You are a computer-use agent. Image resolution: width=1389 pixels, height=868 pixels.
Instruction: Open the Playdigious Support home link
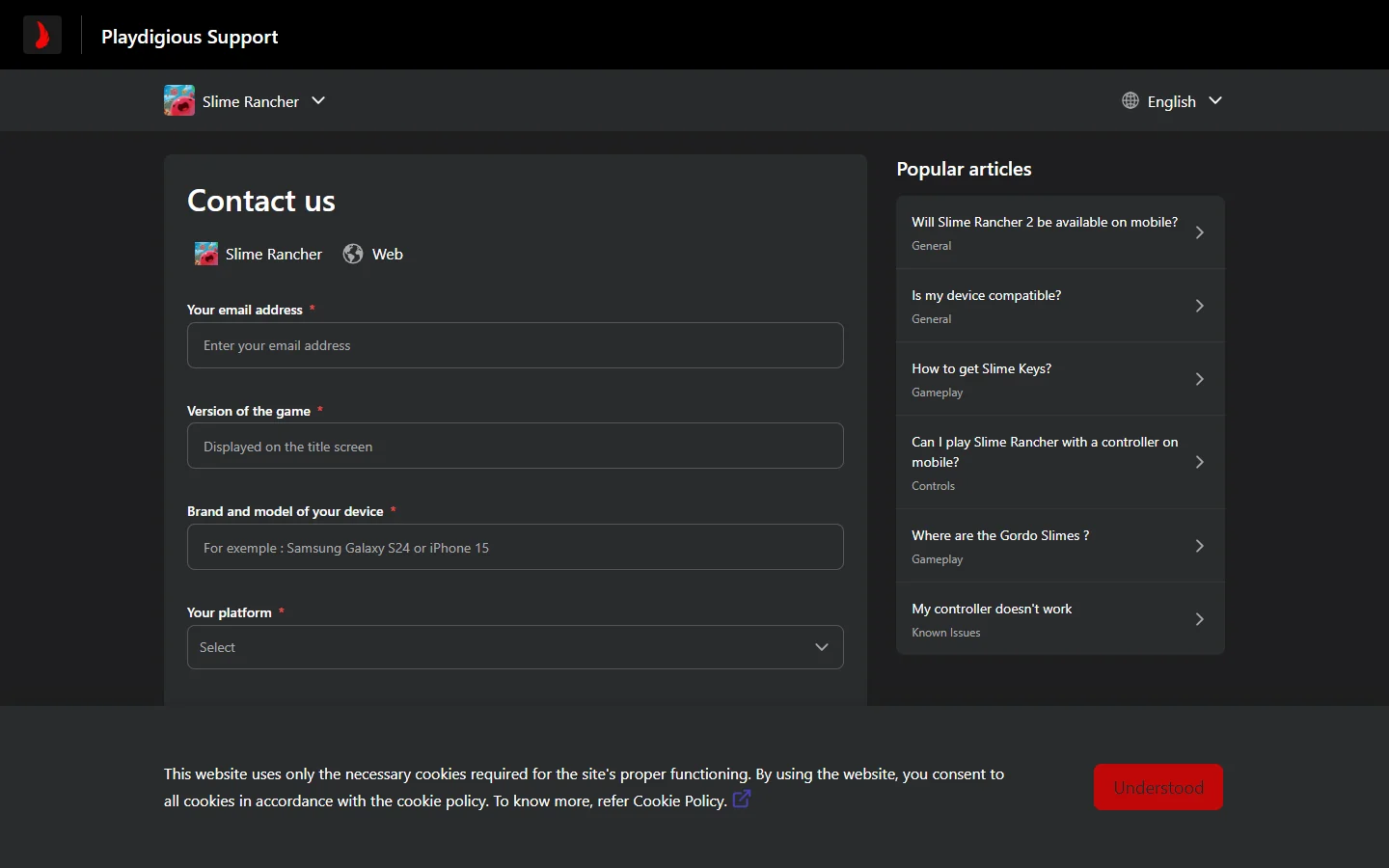point(189,37)
